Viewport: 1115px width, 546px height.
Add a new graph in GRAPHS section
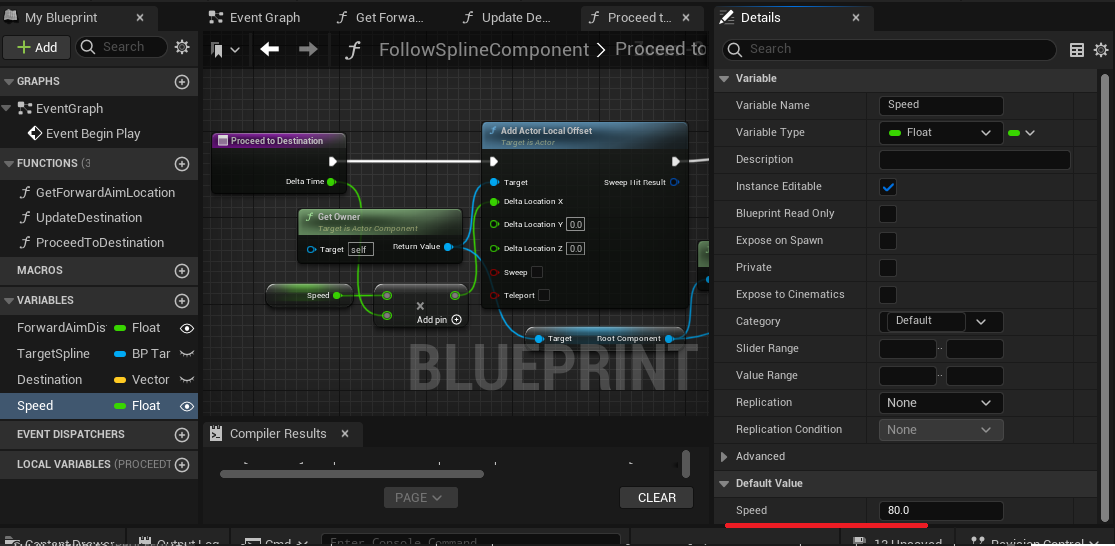pyautogui.click(x=182, y=82)
